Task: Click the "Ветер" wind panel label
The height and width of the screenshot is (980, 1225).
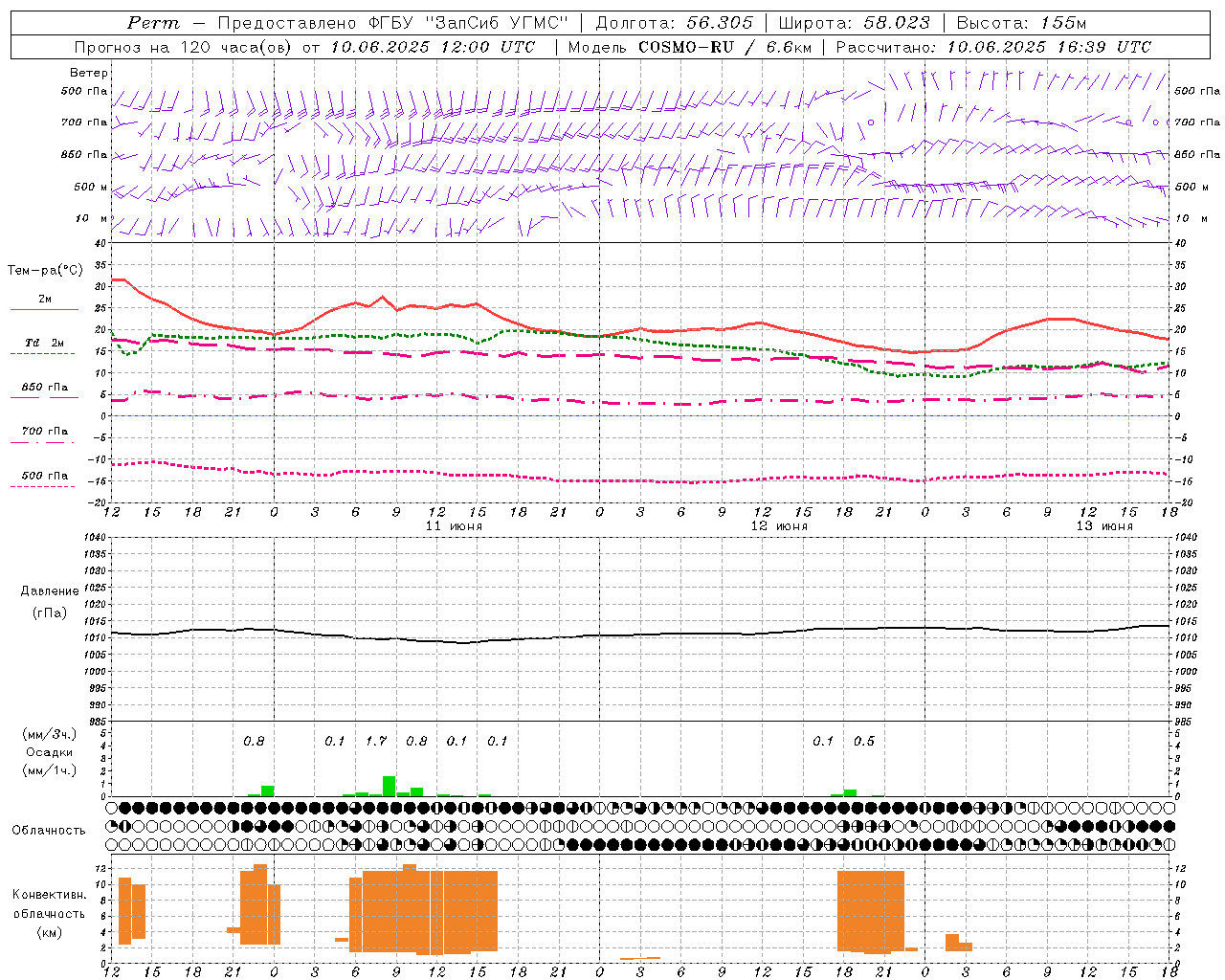Action: pos(89,73)
